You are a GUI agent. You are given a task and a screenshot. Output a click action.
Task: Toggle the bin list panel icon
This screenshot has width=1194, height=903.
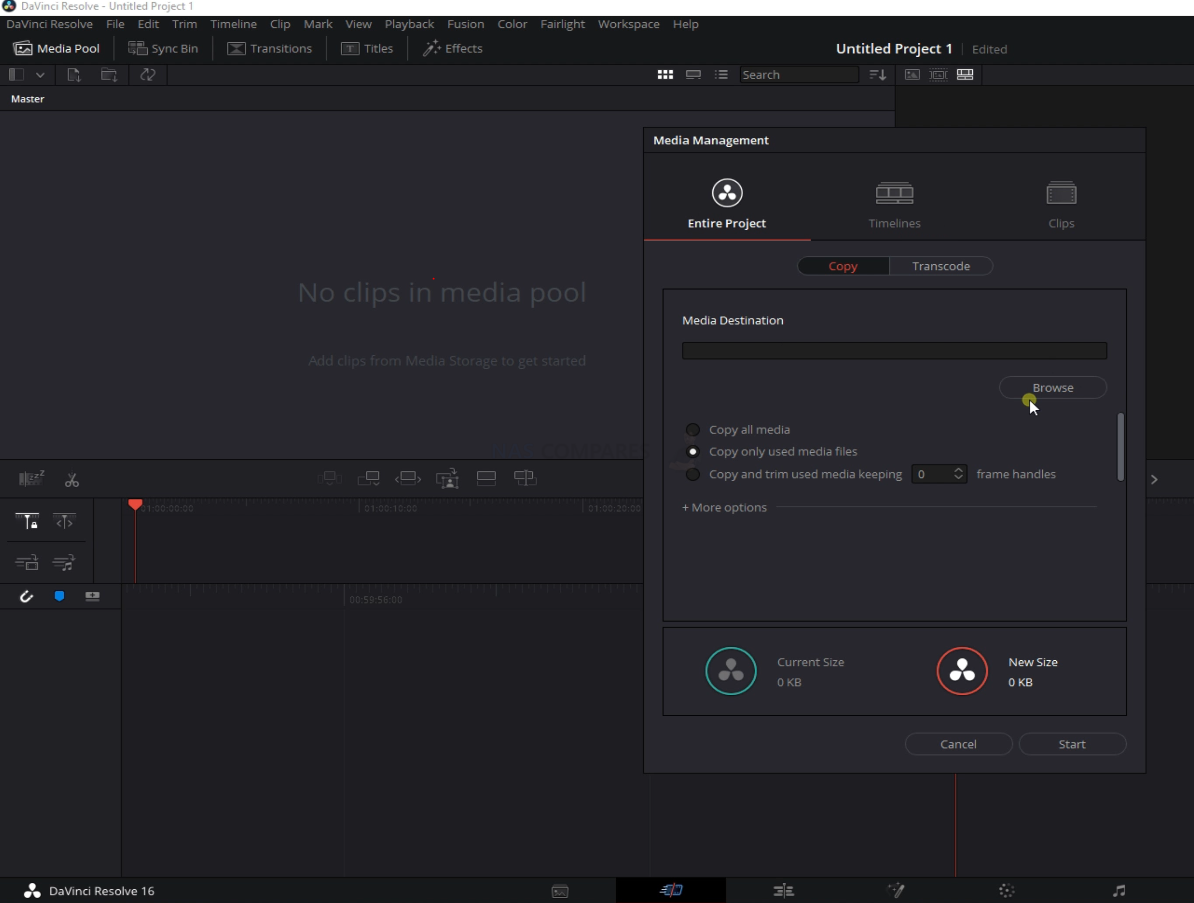point(16,75)
